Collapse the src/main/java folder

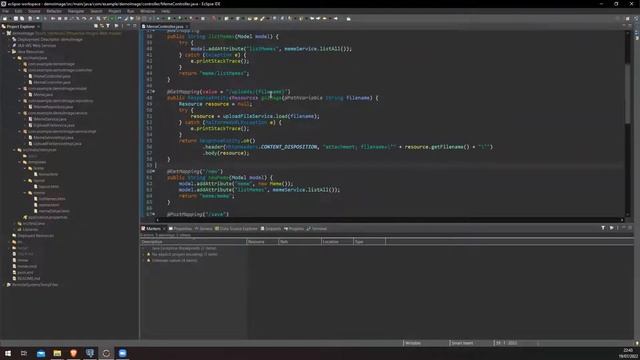[x=14, y=58]
